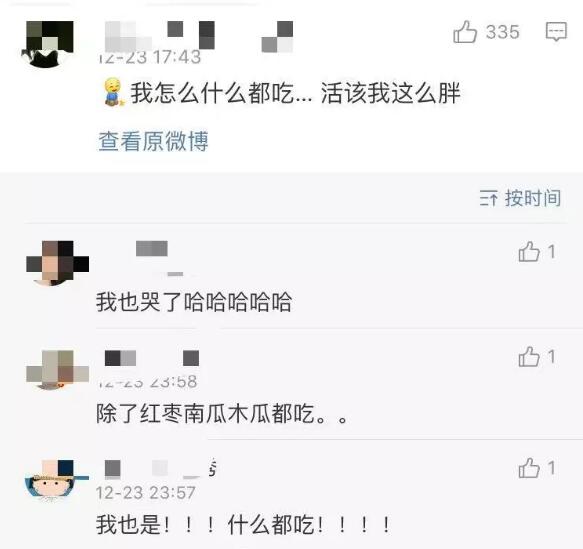583x549 pixels.
Task: Select reply text 我也哭了哈哈哈哈哈
Action: pos(194,301)
